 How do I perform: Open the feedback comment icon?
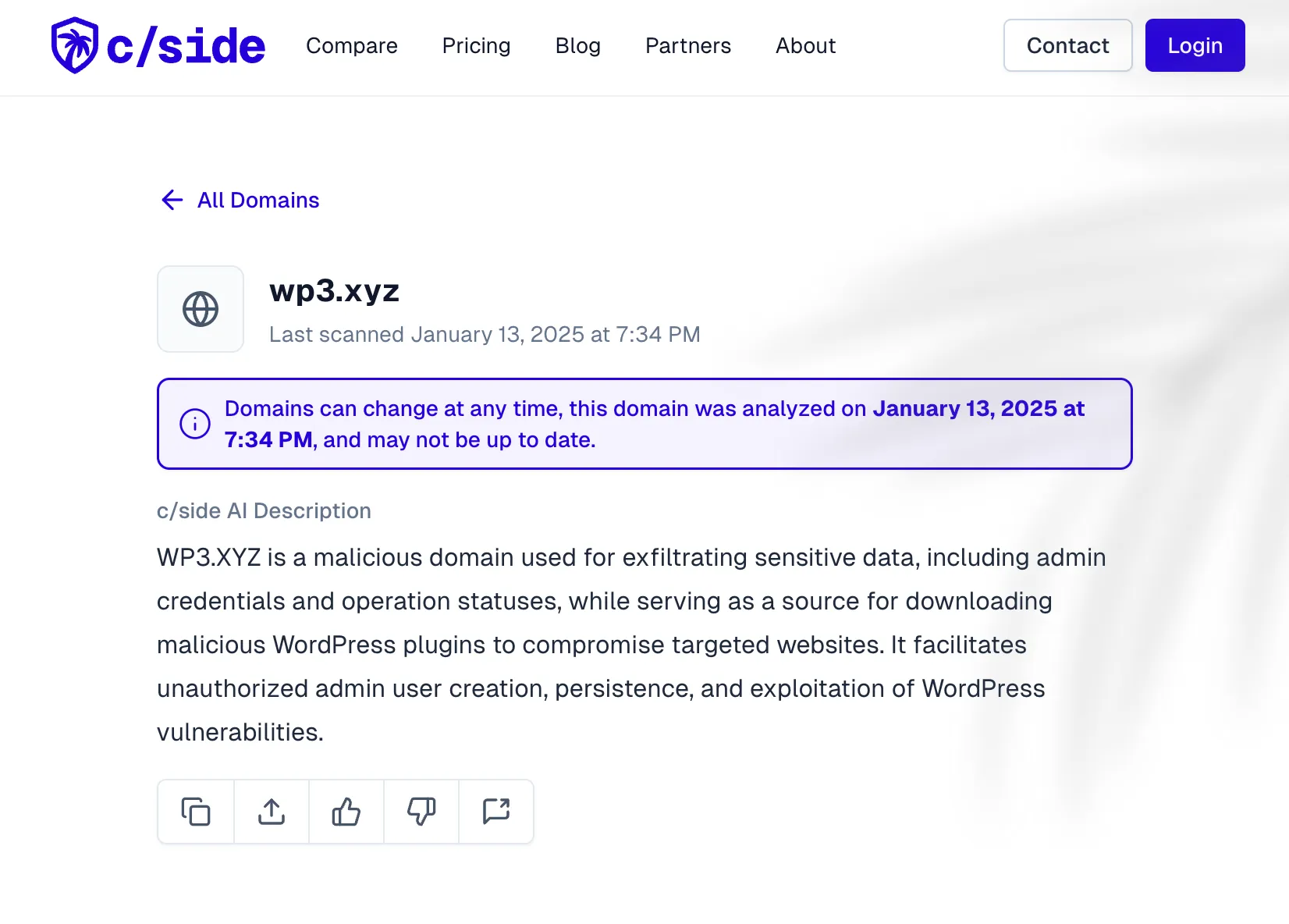tap(496, 812)
